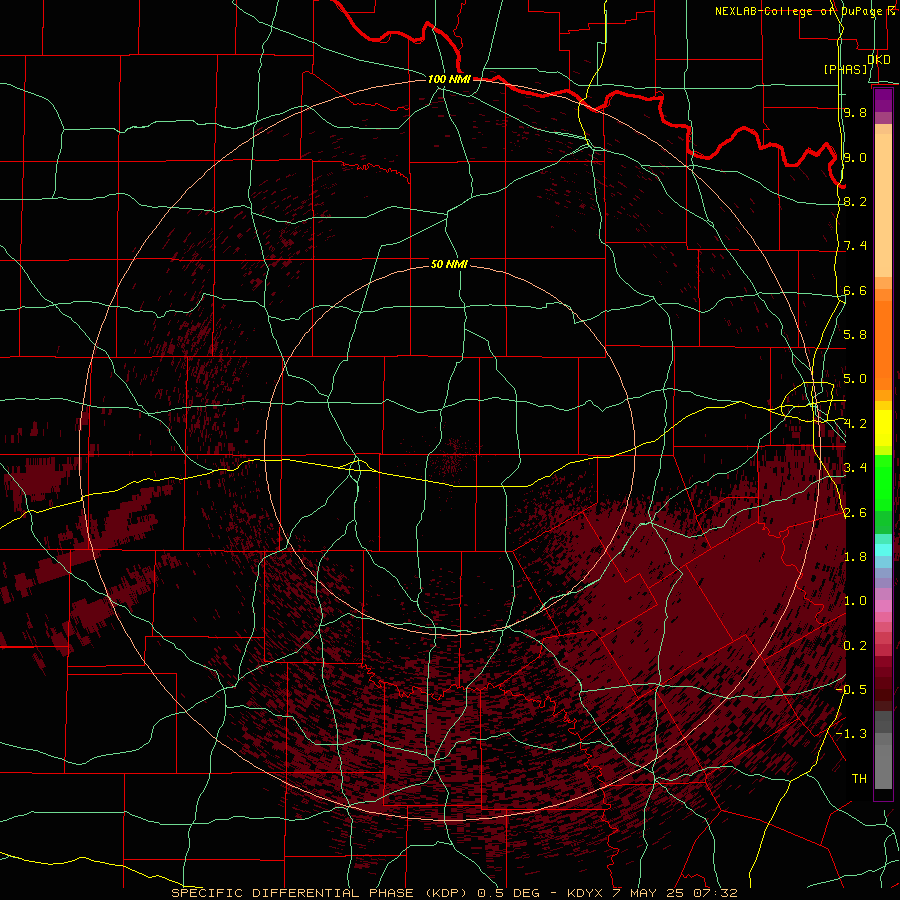Click the 3.4 value on the color scale

(855, 468)
